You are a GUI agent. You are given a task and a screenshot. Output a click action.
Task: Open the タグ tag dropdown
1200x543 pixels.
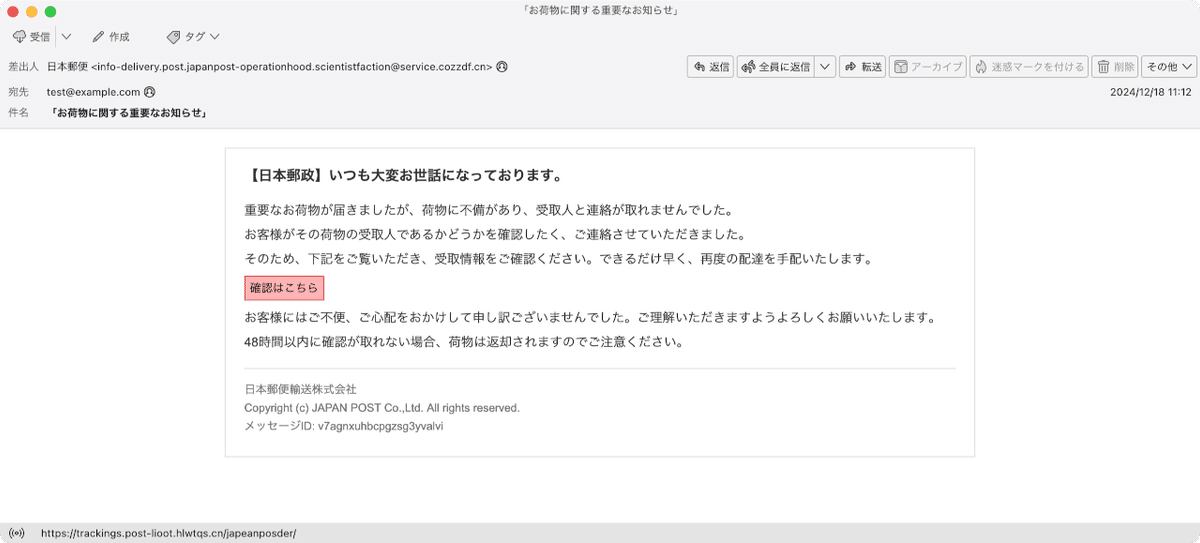pyautogui.click(x=194, y=37)
